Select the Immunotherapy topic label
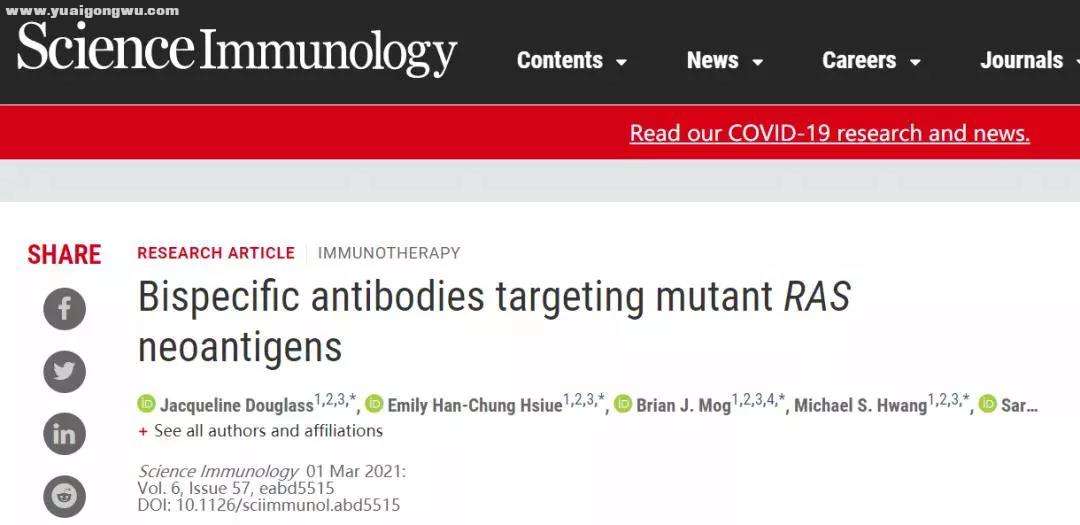Image resolution: width=1080 pixels, height=525 pixels. [x=389, y=253]
